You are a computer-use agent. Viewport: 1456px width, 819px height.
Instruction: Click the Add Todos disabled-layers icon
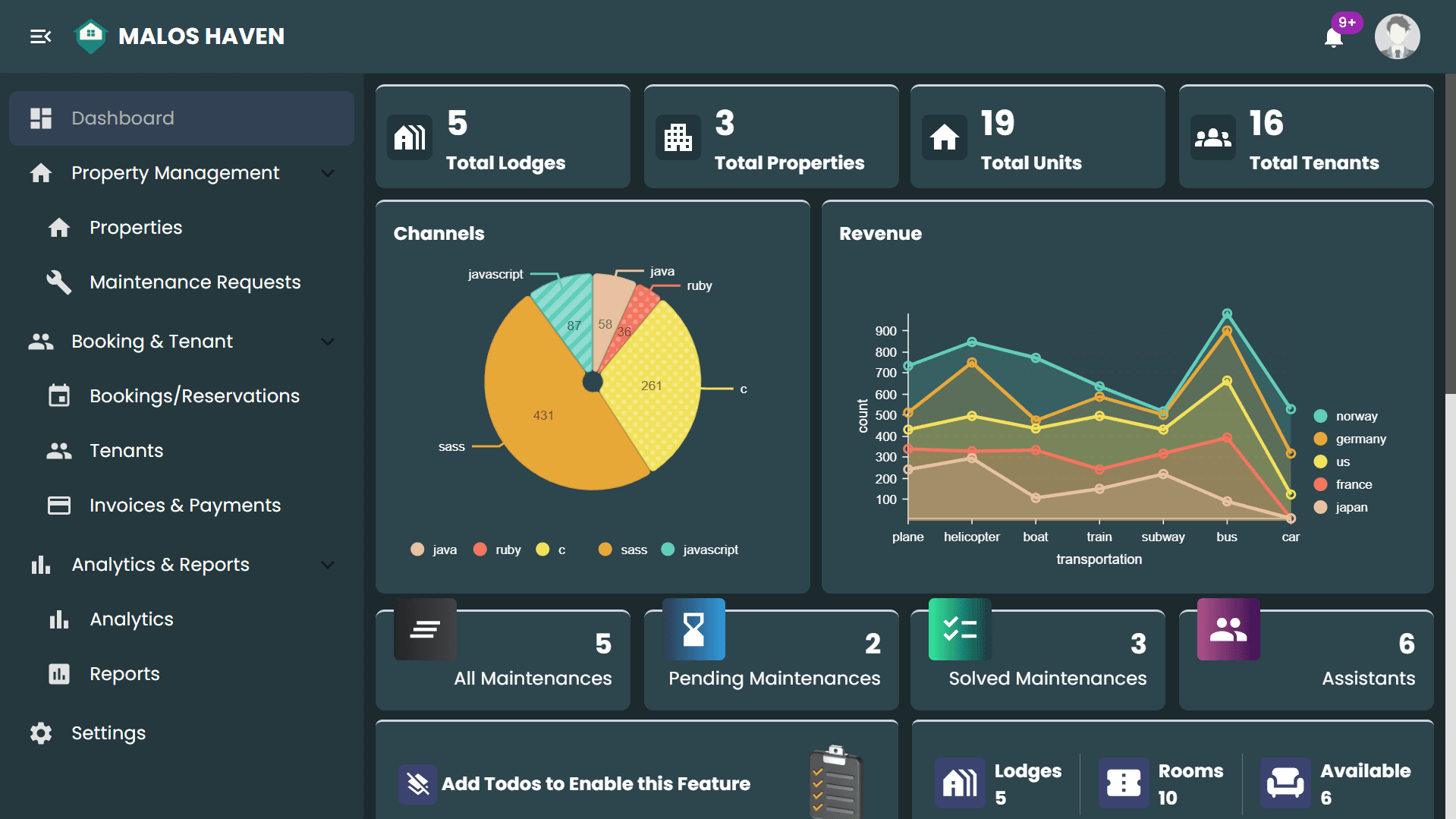pyautogui.click(x=417, y=784)
